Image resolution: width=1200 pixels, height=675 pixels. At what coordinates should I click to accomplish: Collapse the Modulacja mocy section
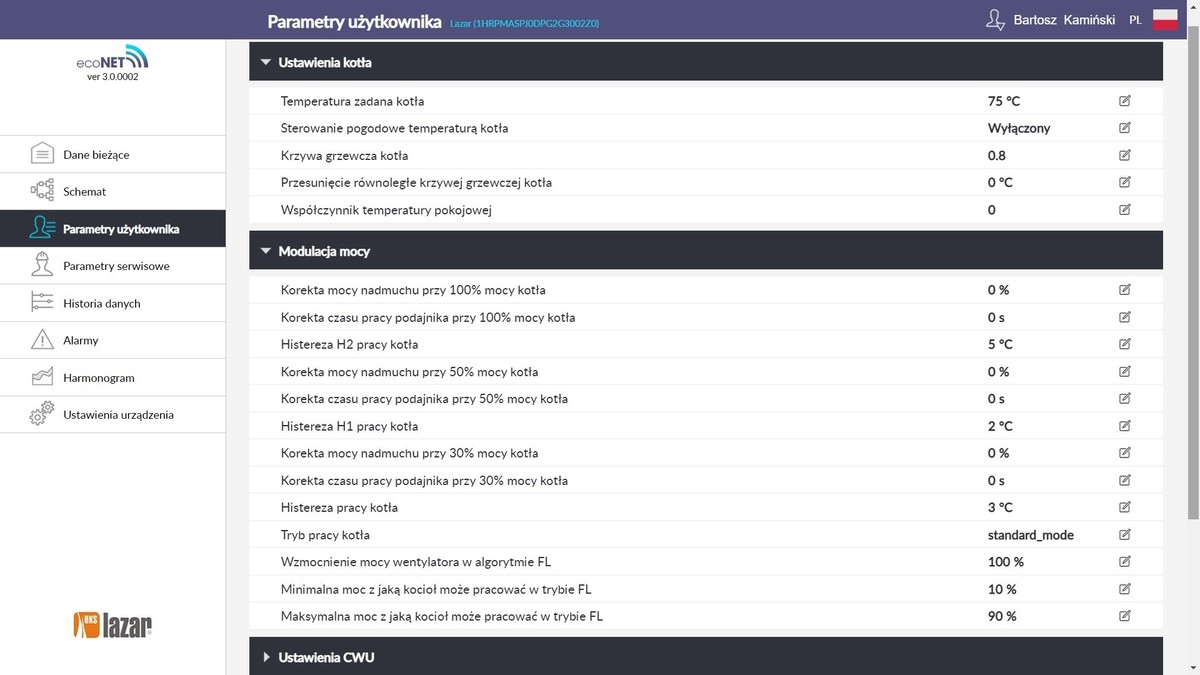tap(266, 251)
